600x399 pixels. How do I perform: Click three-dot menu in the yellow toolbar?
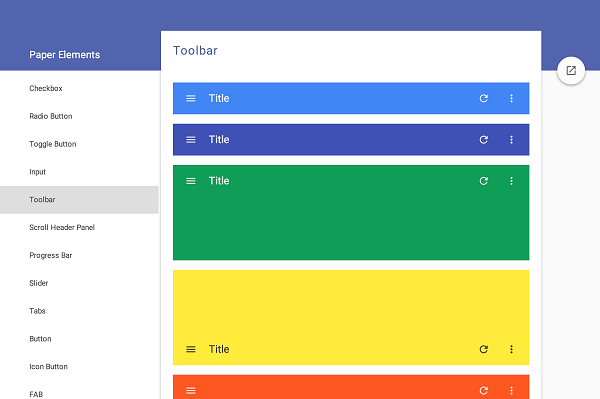pyautogui.click(x=511, y=349)
